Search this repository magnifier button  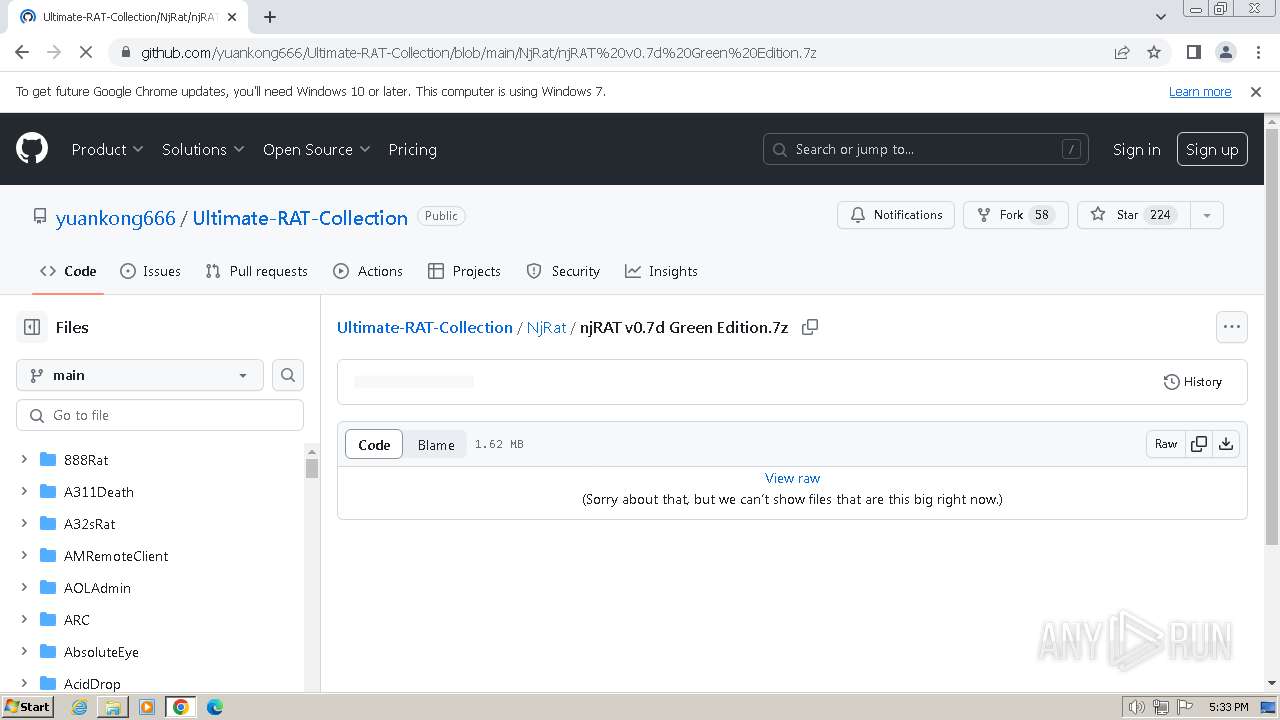pyautogui.click(x=288, y=375)
